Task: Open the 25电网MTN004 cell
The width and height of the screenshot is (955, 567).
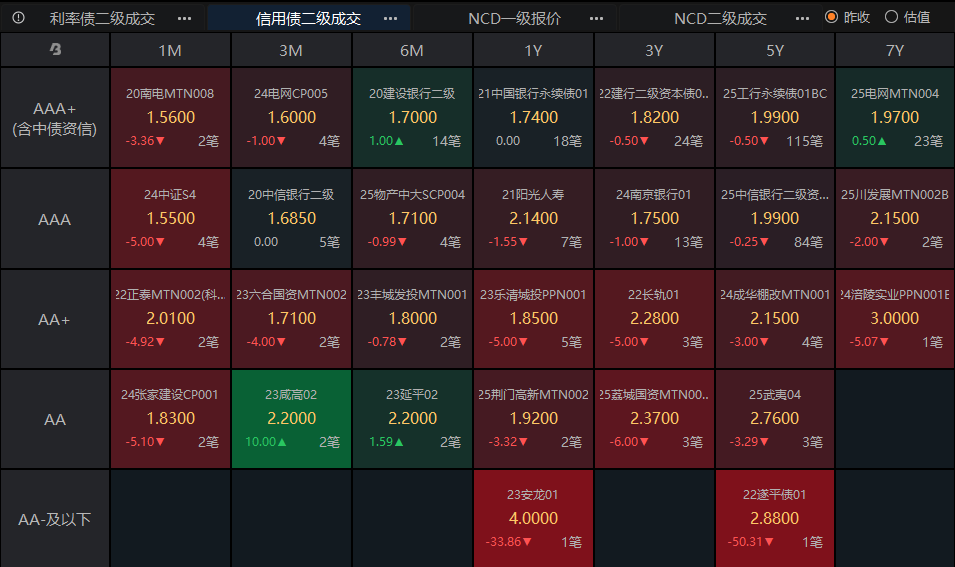Action: pos(895,118)
